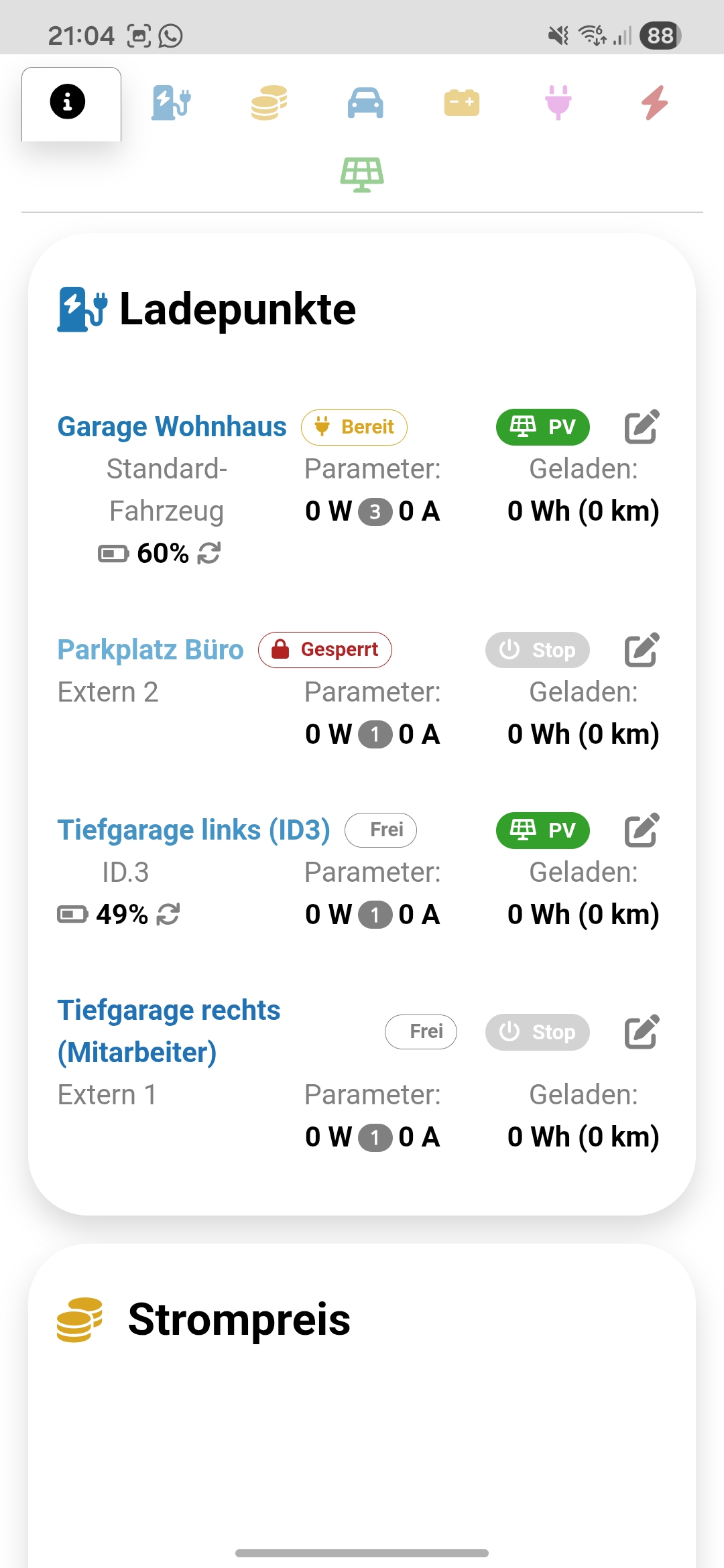
Task: Switch to the car vehicles tab
Action: (365, 103)
